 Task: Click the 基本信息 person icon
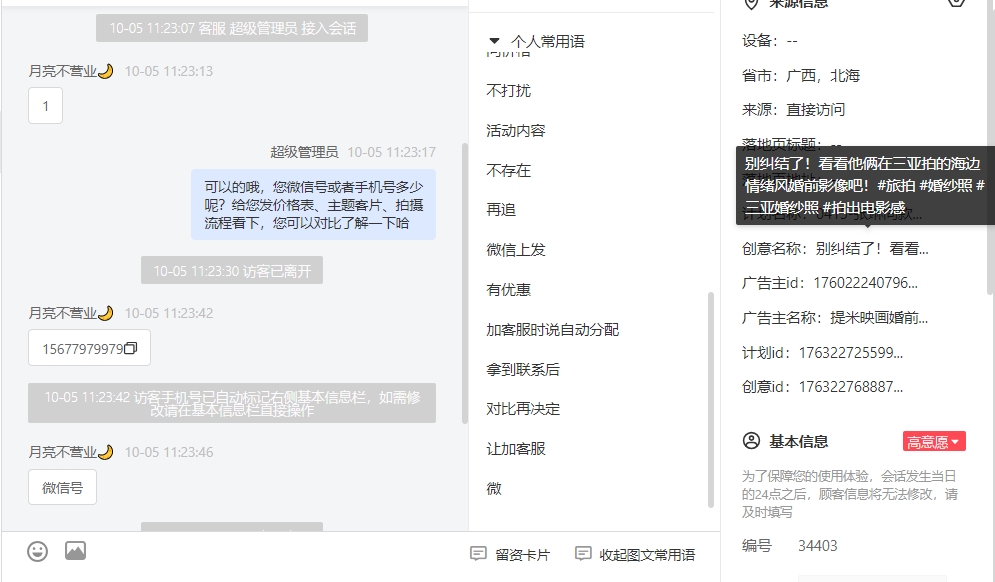(x=751, y=440)
